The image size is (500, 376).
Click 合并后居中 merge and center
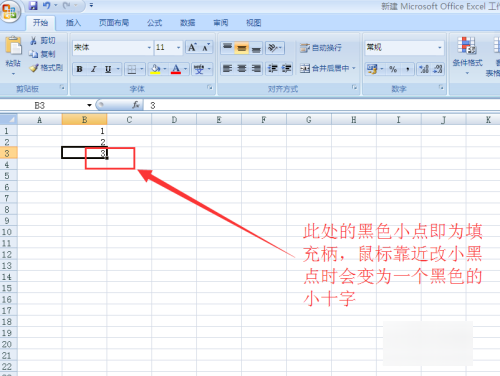324,69
